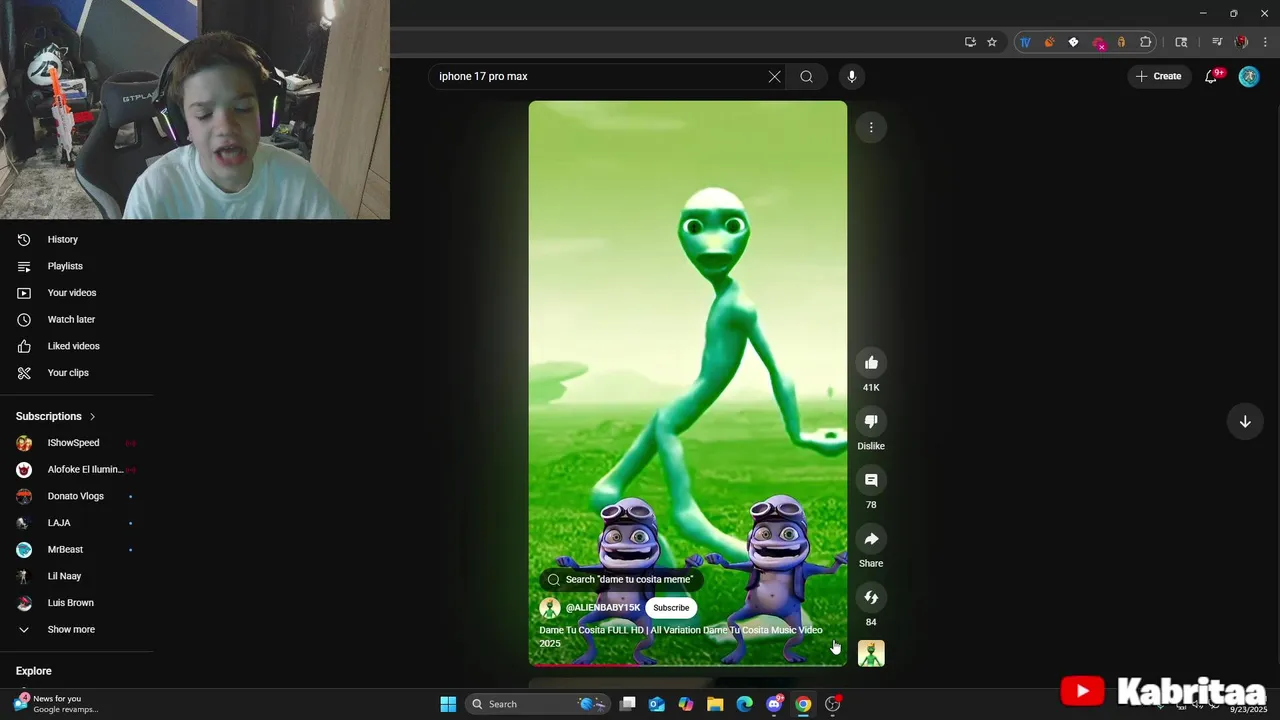This screenshot has width=1280, height=720.
Task: Open Chrome media controls icon
Action: 1217,42
